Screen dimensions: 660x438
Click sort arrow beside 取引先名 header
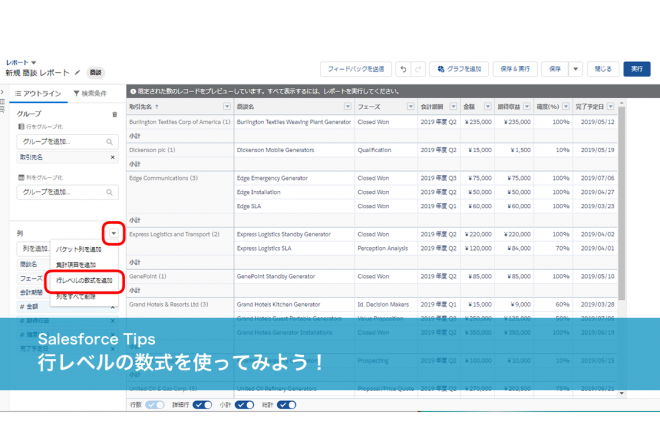[157, 107]
